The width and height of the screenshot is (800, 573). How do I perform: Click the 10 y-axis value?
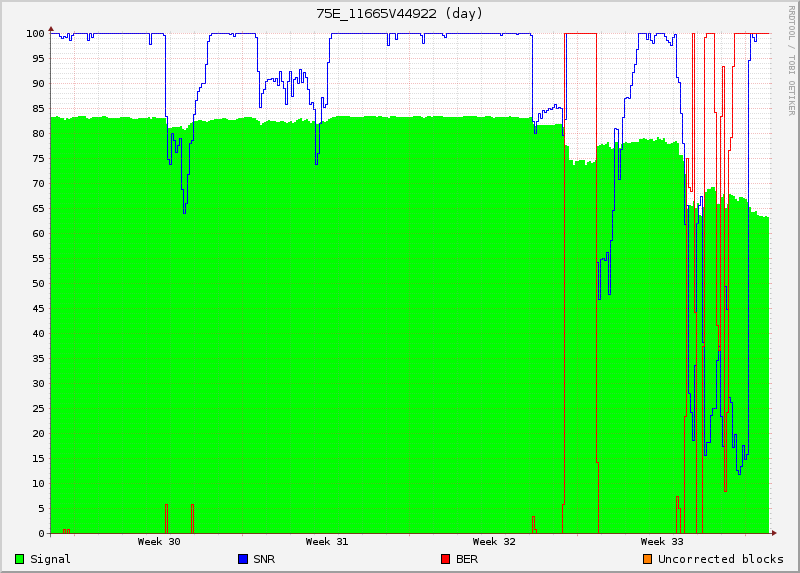pyautogui.click(x=38, y=484)
